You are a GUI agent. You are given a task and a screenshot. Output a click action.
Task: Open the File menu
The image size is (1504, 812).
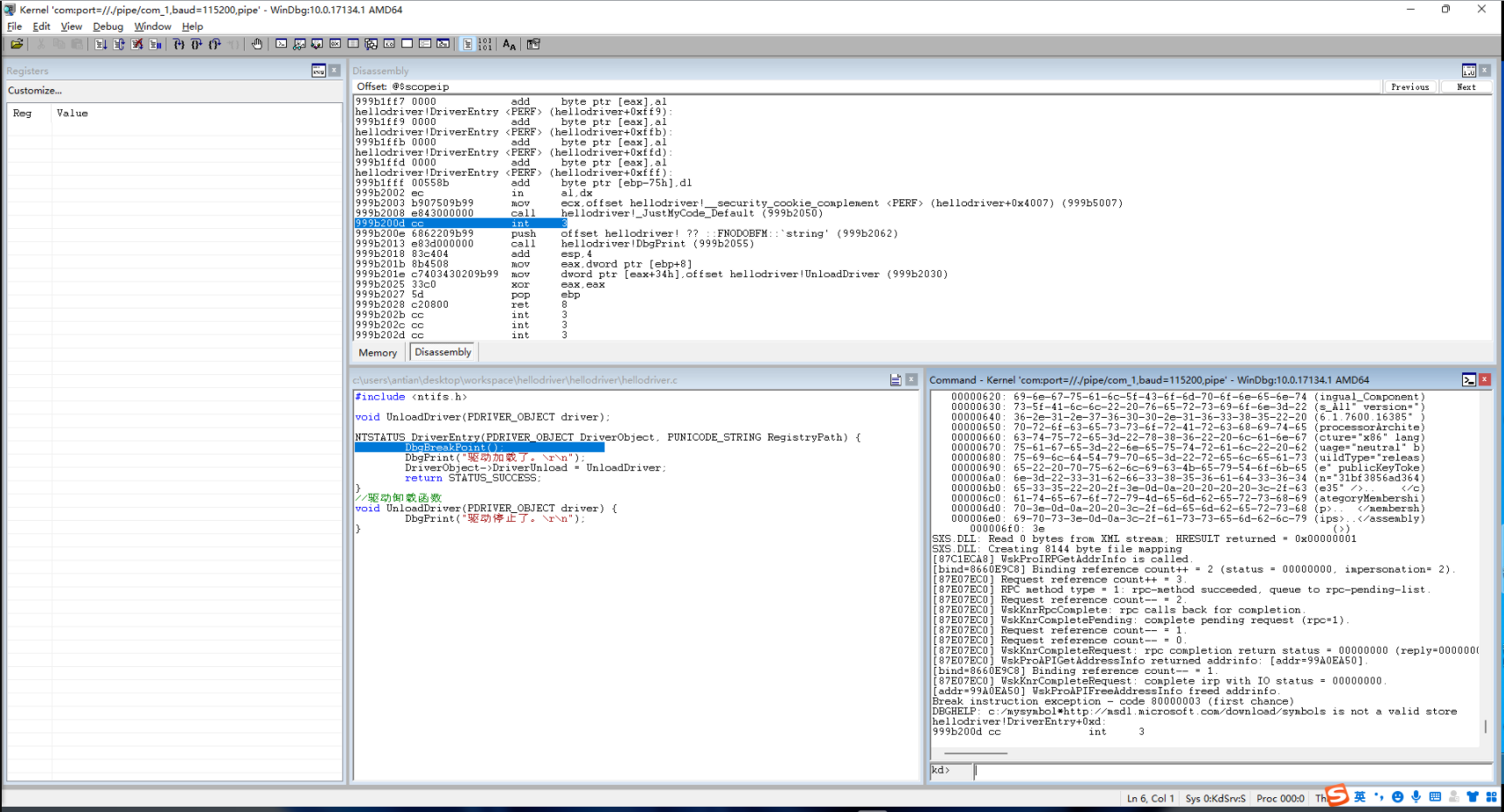14,26
